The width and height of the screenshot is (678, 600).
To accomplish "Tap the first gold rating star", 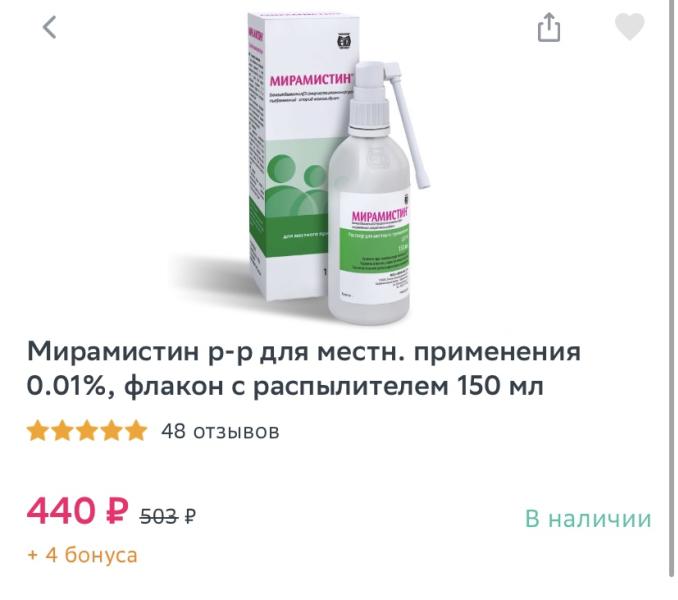I will tap(37, 431).
